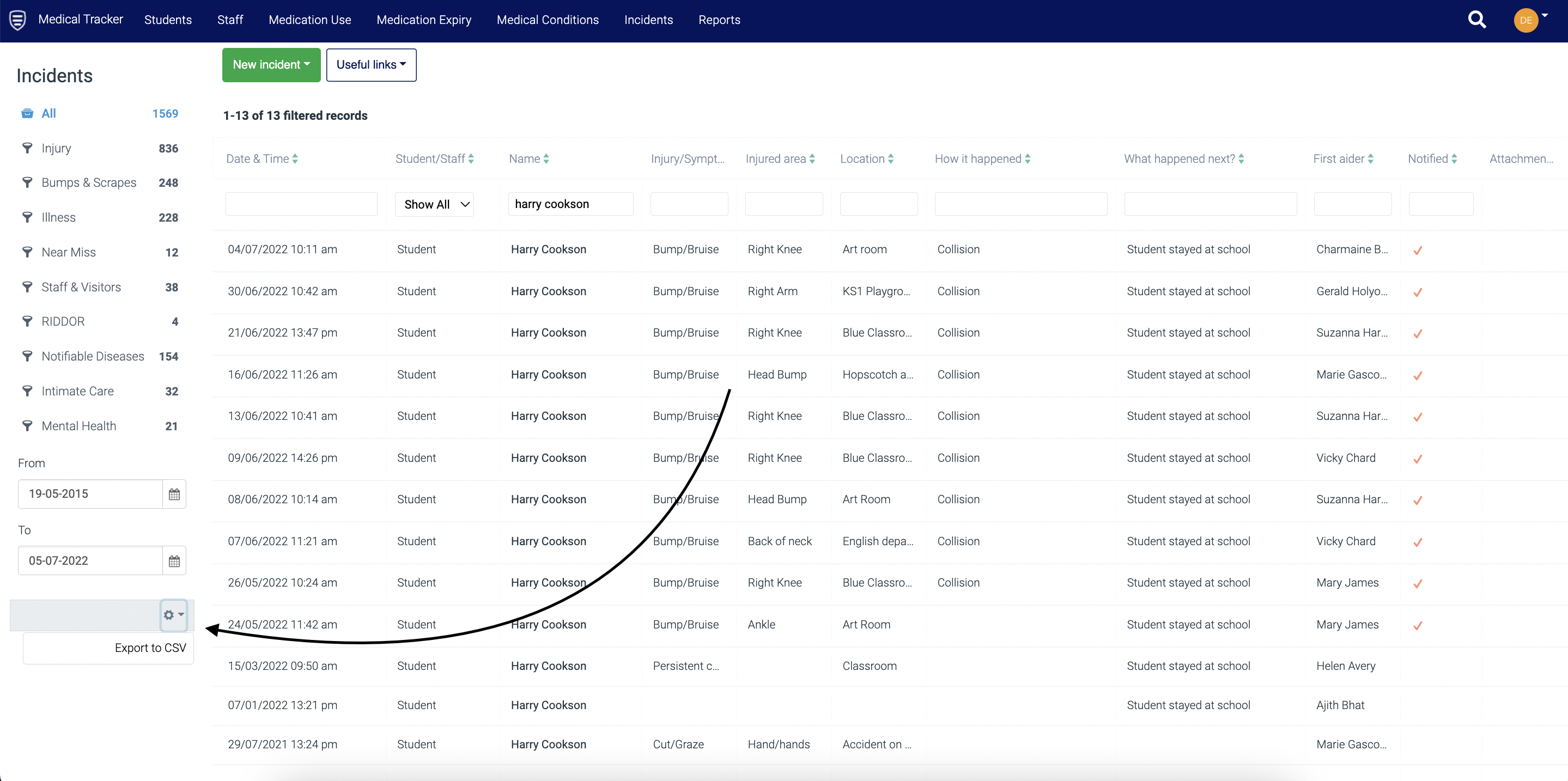Click the Medical Tracker shield logo
This screenshot has height=781, width=1568.
tap(17, 20)
